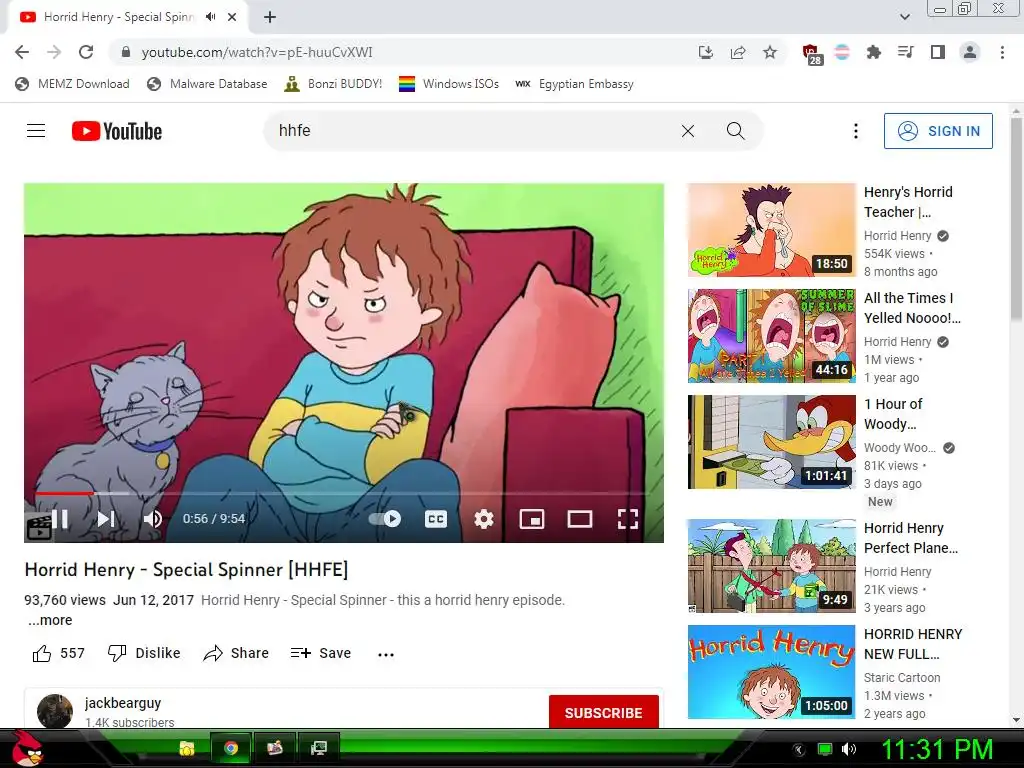Open All the Times I Yelled Noooo video
1024x768 pixels.
tap(771, 336)
